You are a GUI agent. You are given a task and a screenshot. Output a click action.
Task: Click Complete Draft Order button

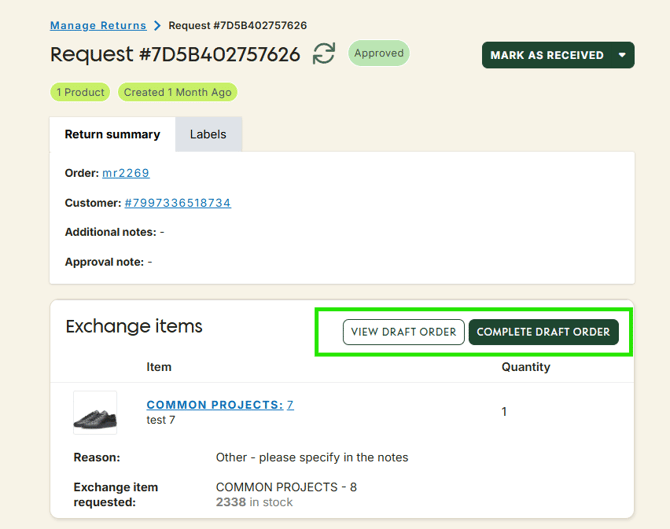tap(543, 332)
